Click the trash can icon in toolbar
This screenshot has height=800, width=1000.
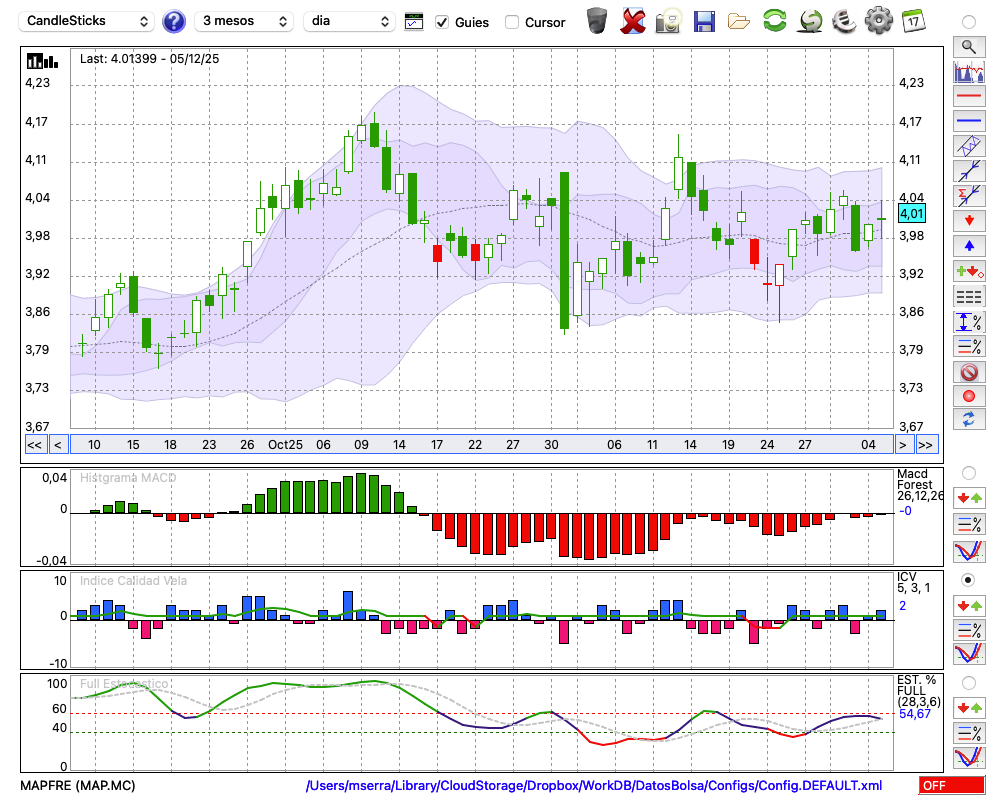click(x=597, y=21)
